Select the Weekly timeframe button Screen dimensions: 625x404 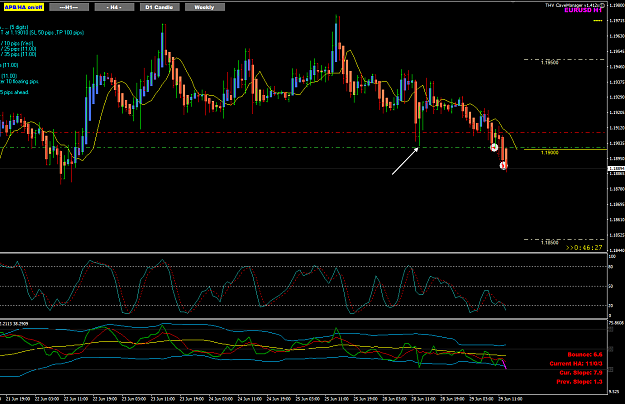[x=205, y=7]
